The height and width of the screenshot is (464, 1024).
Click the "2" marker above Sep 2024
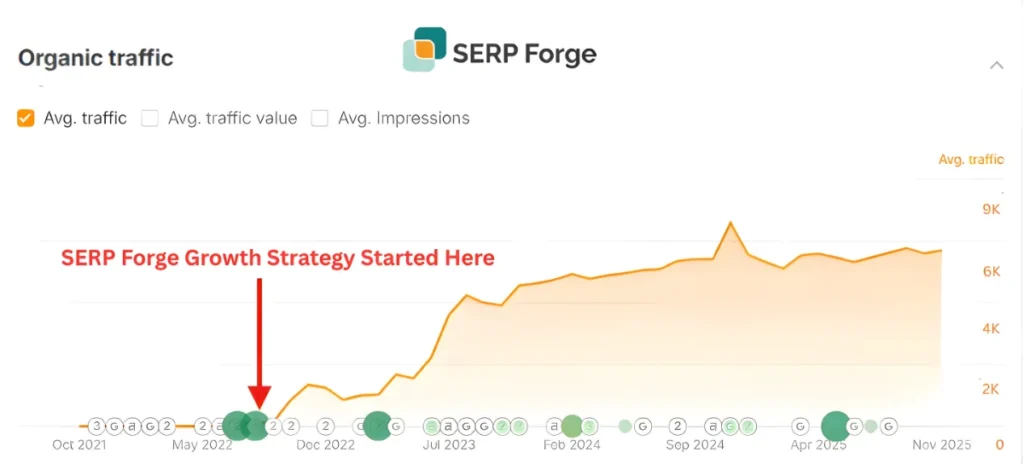pyautogui.click(x=678, y=426)
